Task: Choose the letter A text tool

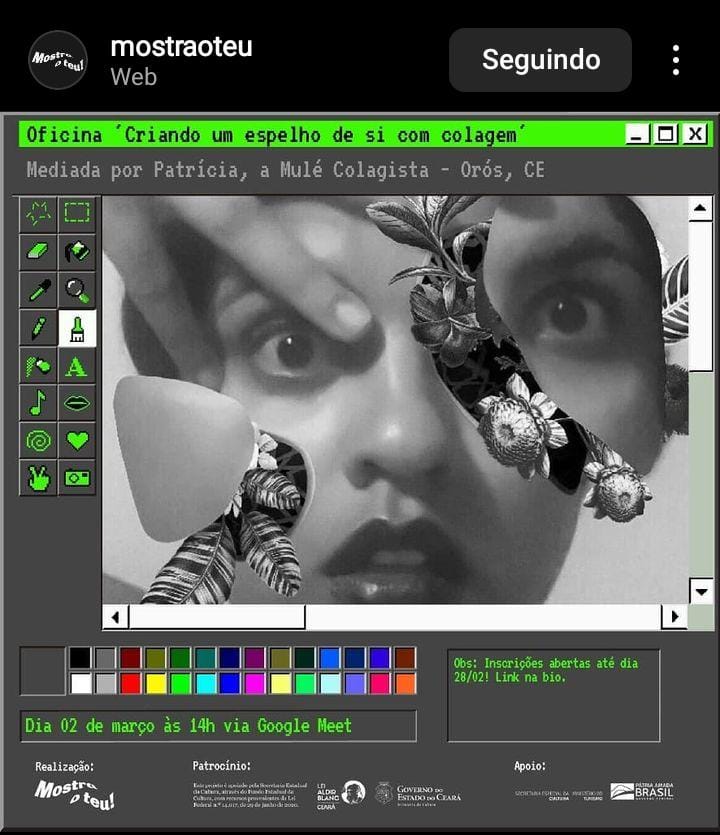Action: point(77,366)
